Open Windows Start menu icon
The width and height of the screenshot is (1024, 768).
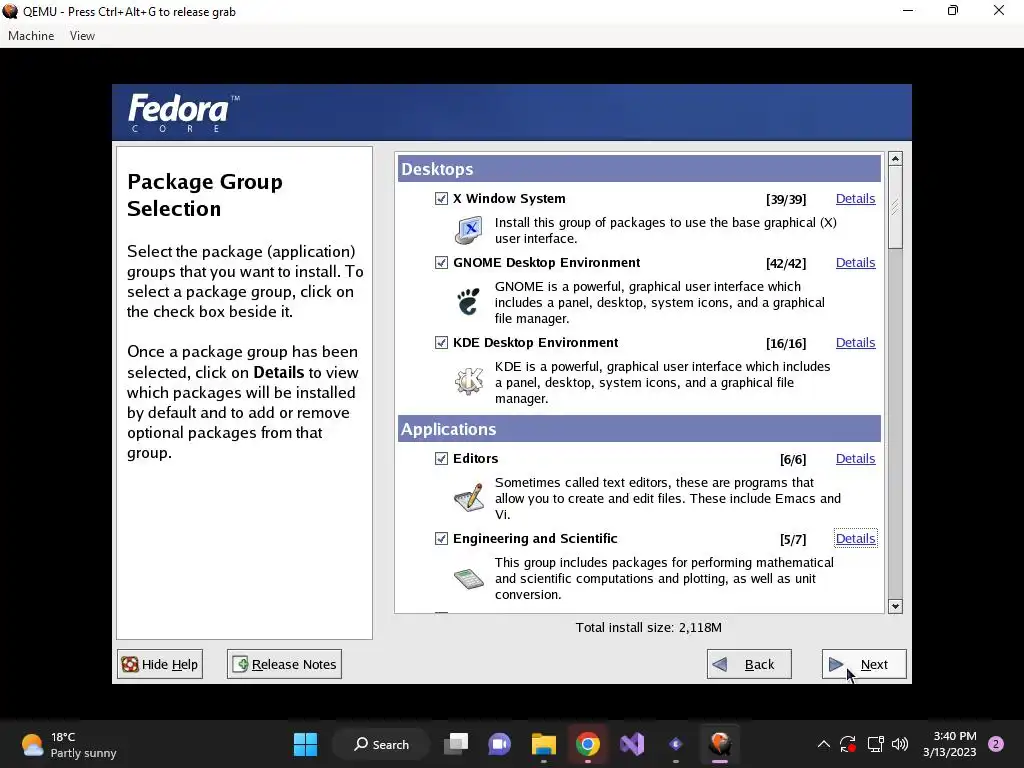[x=305, y=744]
